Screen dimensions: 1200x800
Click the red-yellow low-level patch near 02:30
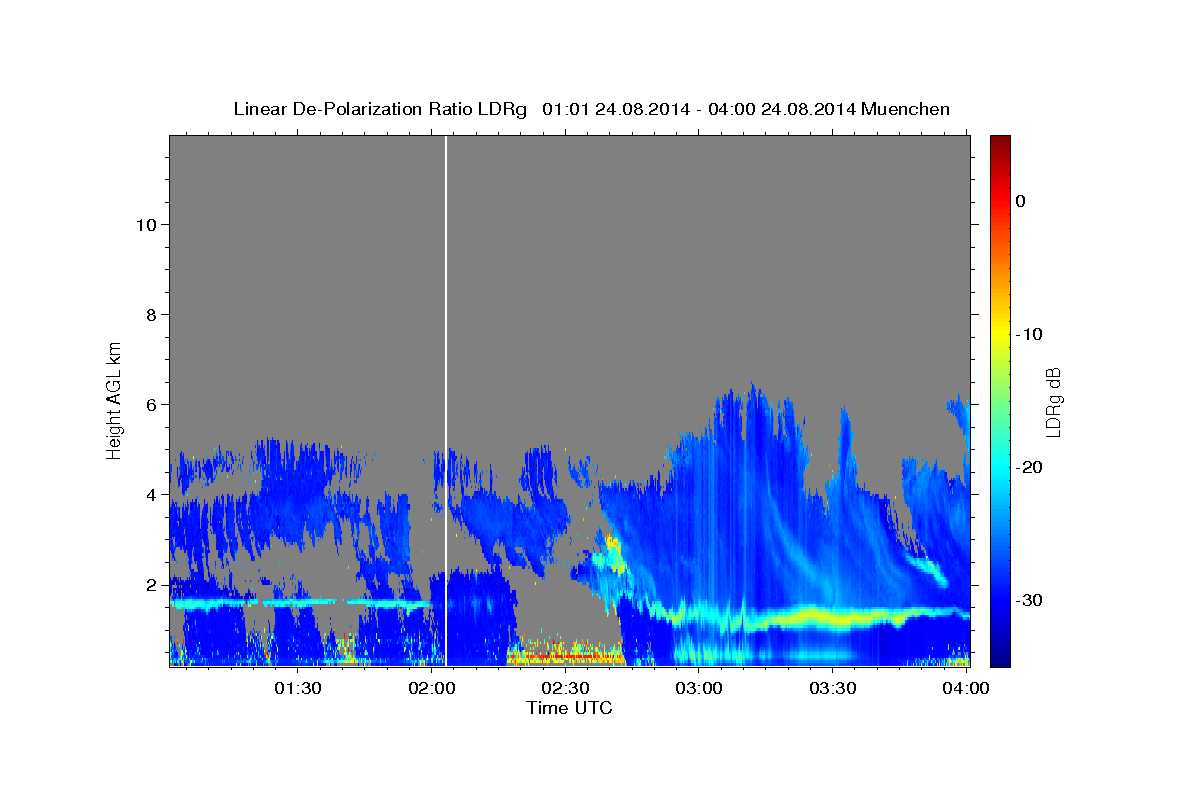coord(565,655)
